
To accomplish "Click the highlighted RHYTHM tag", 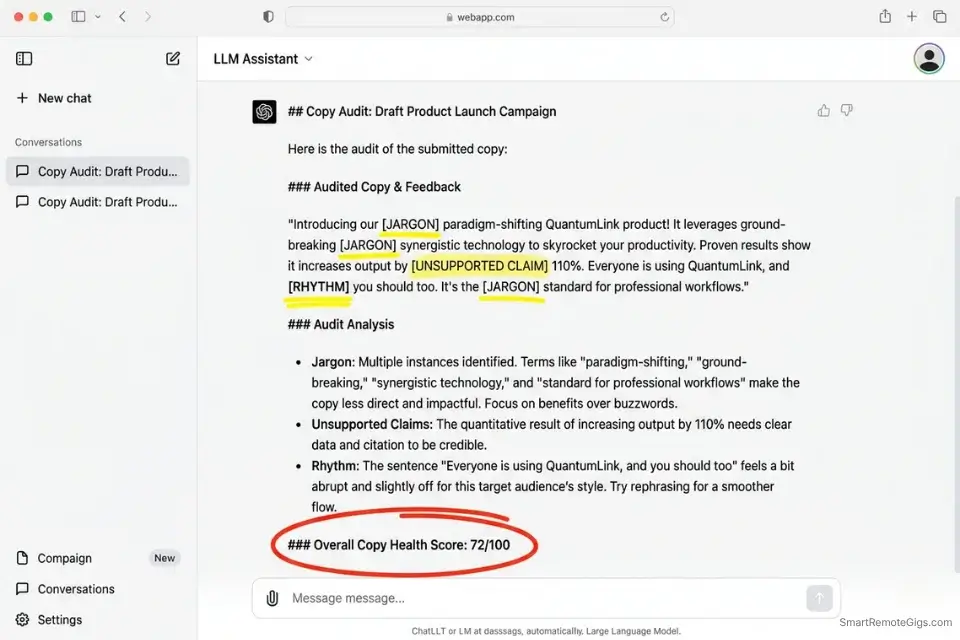I will pyautogui.click(x=318, y=287).
